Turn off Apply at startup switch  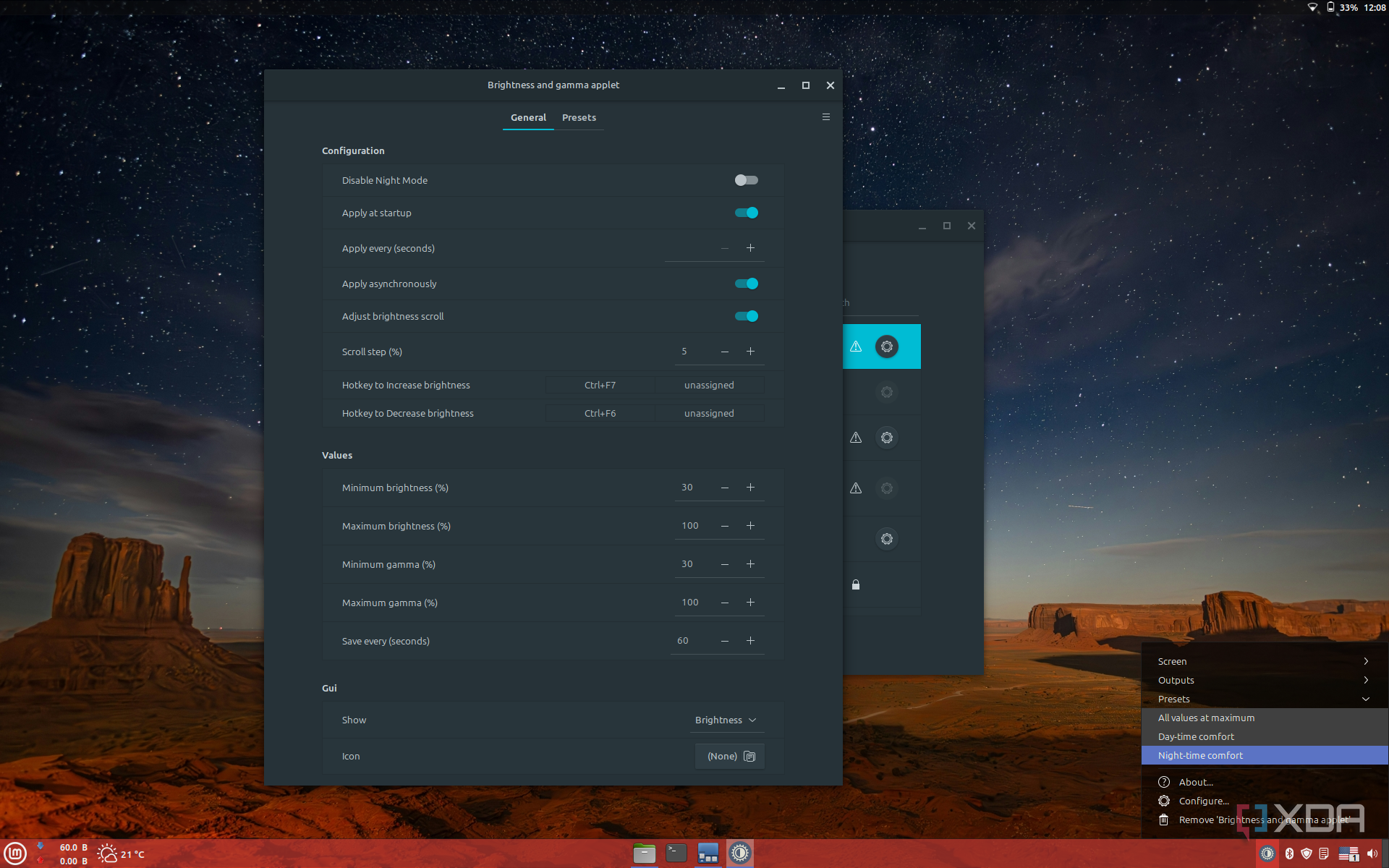pyautogui.click(x=746, y=213)
